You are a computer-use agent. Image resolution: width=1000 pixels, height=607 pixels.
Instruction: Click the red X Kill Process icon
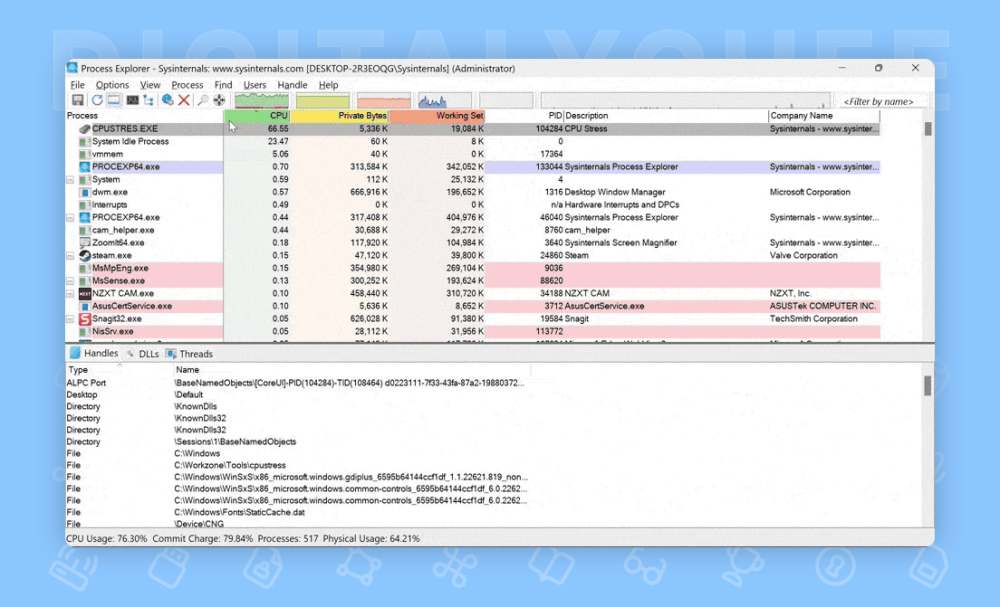[184, 100]
